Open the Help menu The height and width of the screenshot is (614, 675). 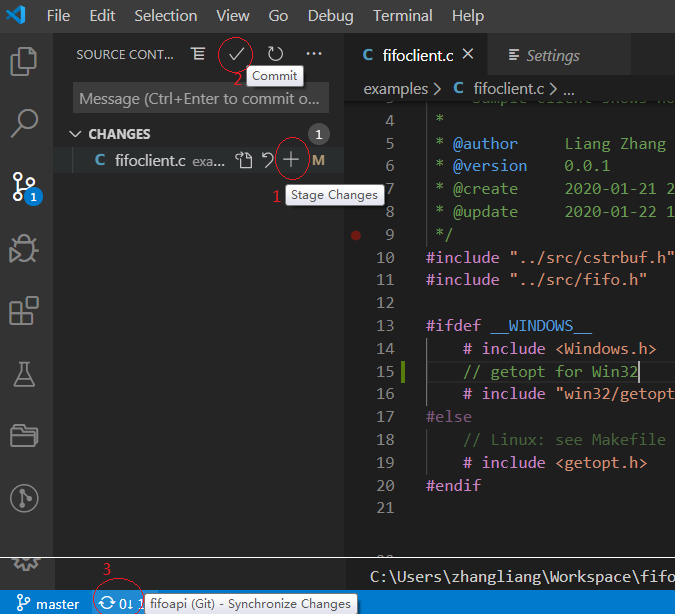tap(468, 16)
